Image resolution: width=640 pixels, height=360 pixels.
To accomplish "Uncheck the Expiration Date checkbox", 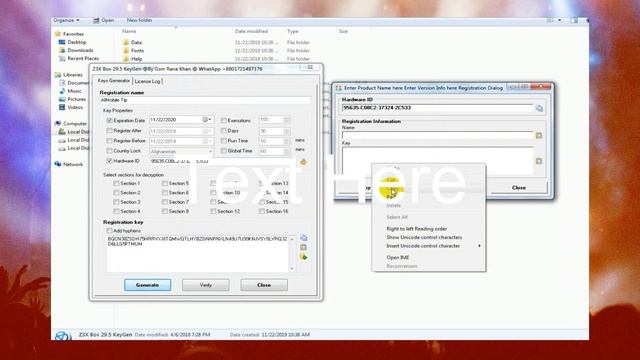I will pyautogui.click(x=109, y=120).
